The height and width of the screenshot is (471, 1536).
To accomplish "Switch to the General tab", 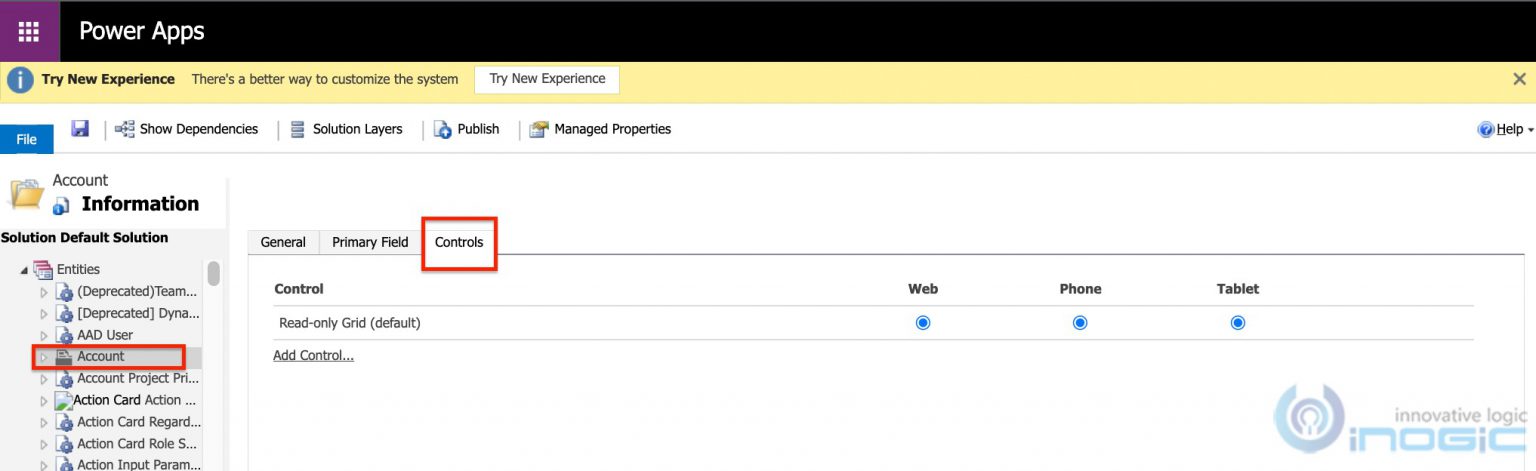I will click(x=283, y=242).
